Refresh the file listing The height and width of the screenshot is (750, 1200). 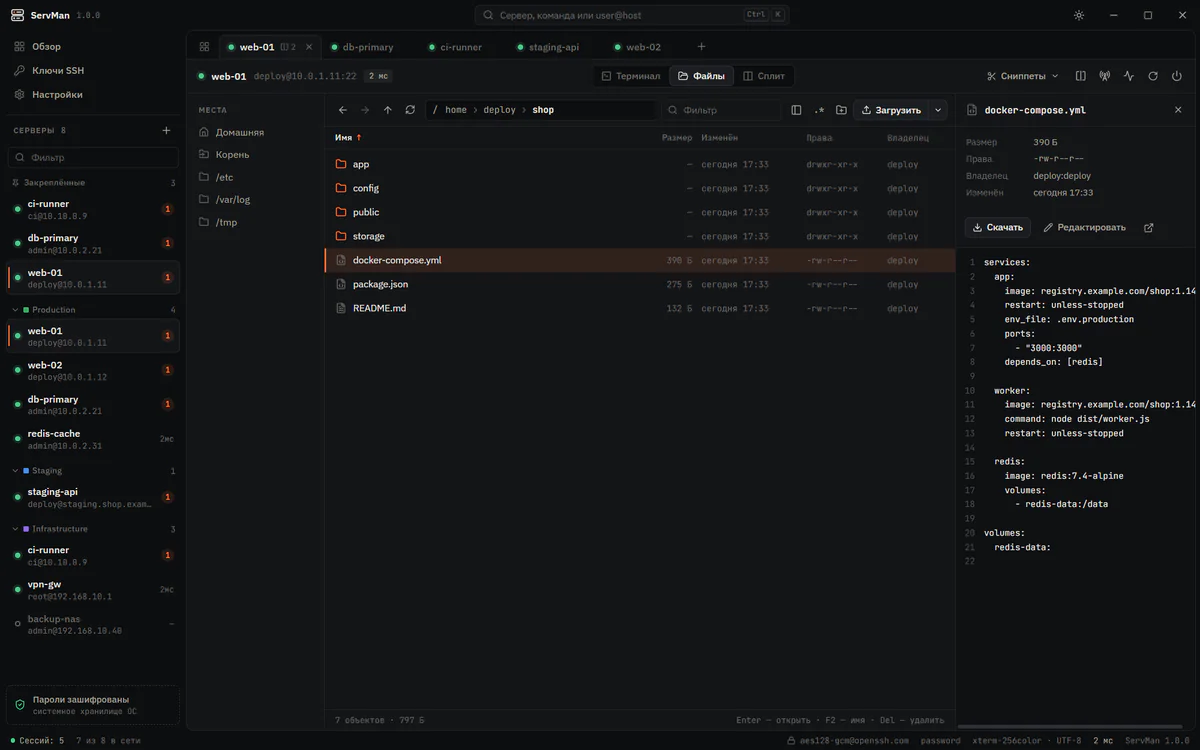410,110
